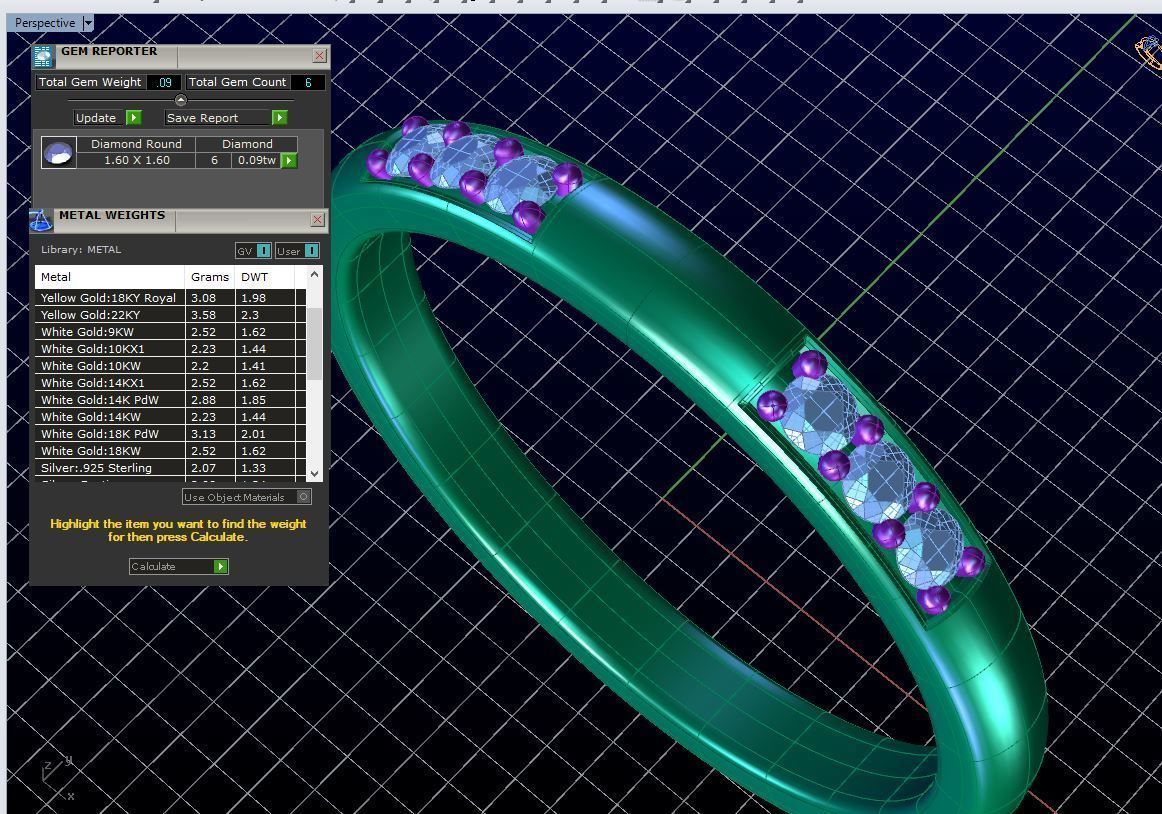
Task: Select the White Gold:10KW row
Action: (x=170, y=366)
